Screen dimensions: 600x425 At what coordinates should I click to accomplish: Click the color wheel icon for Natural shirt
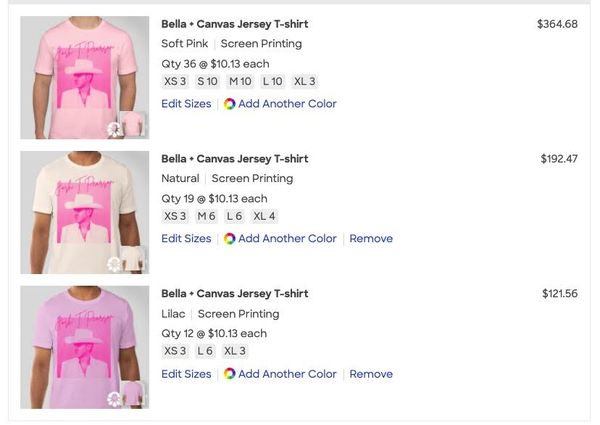click(x=229, y=239)
